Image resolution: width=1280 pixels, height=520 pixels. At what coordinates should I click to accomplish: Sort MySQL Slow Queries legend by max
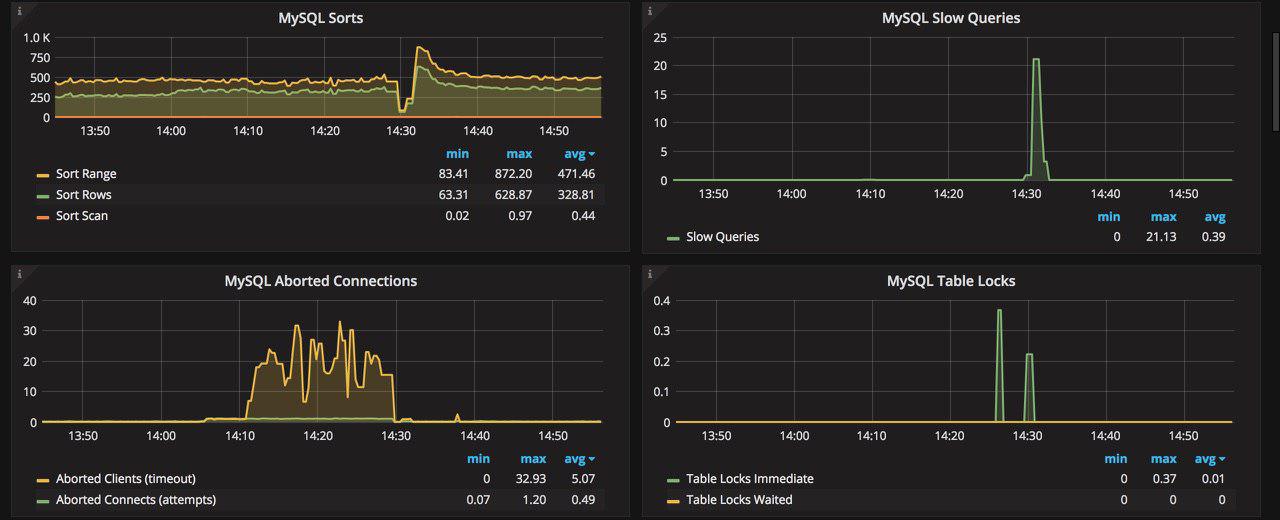click(x=1163, y=217)
